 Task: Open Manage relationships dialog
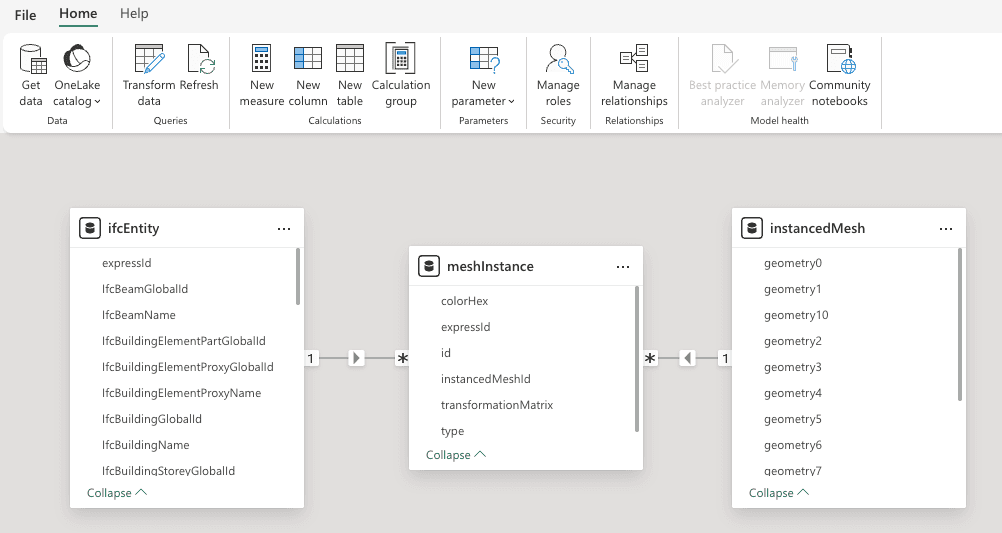pos(634,61)
